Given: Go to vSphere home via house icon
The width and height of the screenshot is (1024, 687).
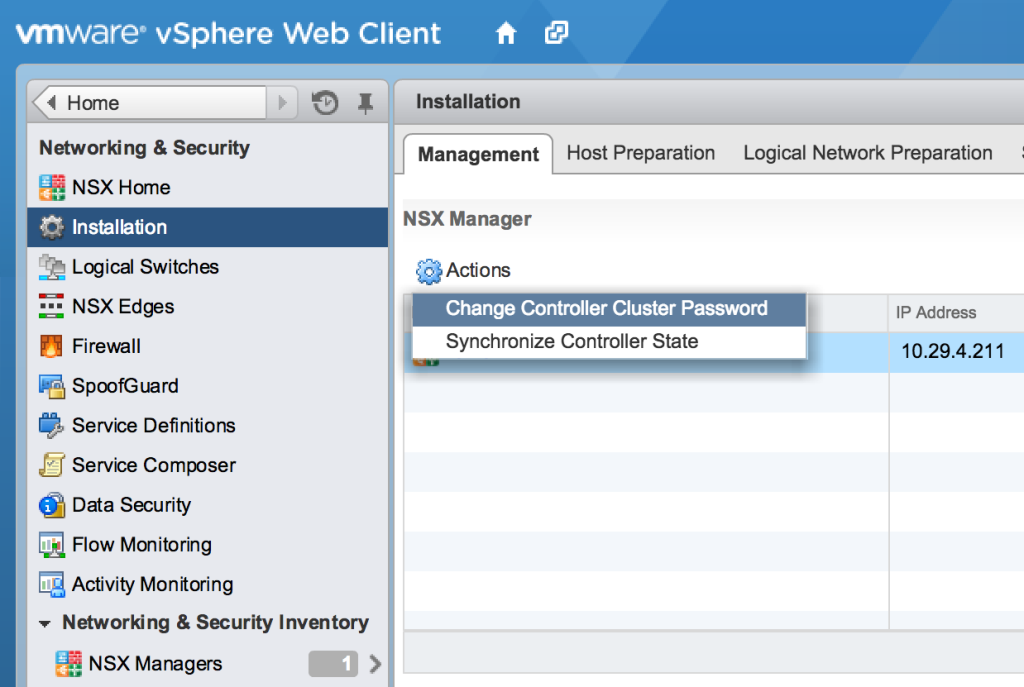Looking at the screenshot, I should pyautogui.click(x=505, y=33).
